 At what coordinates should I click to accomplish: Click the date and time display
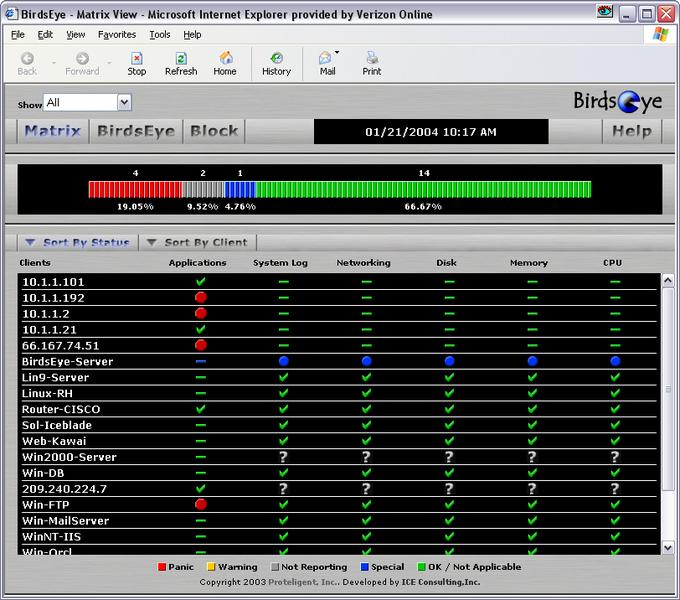point(431,131)
